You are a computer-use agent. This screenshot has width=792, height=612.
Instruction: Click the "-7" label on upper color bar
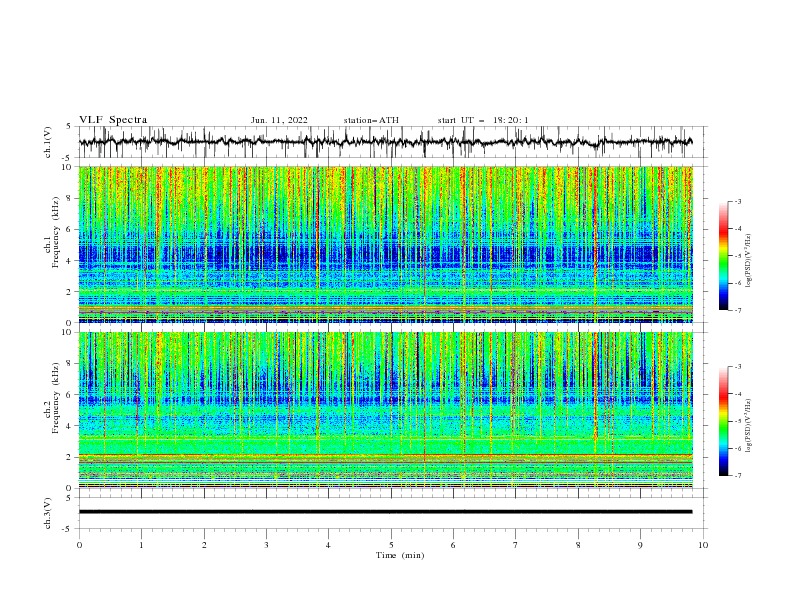(x=737, y=310)
